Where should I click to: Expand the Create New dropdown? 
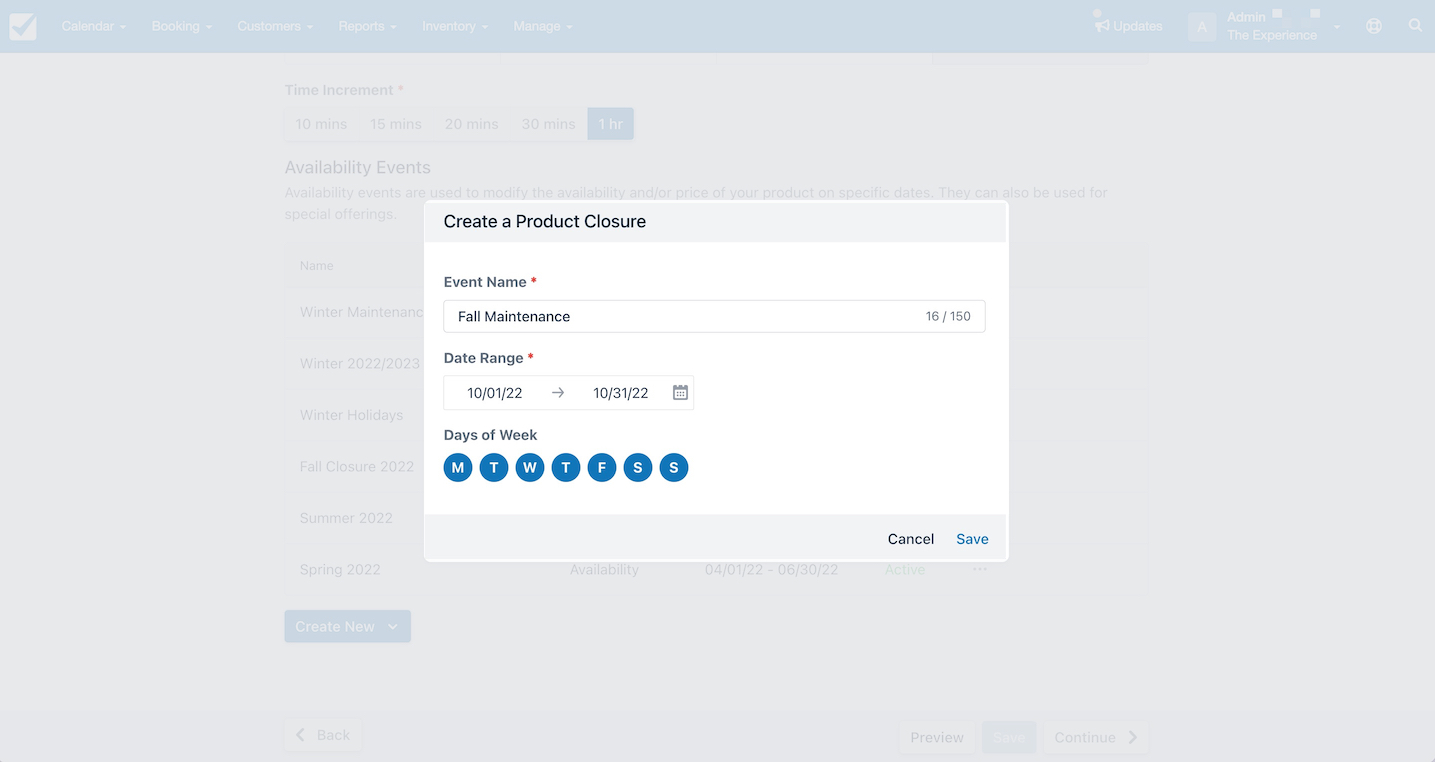coord(347,626)
